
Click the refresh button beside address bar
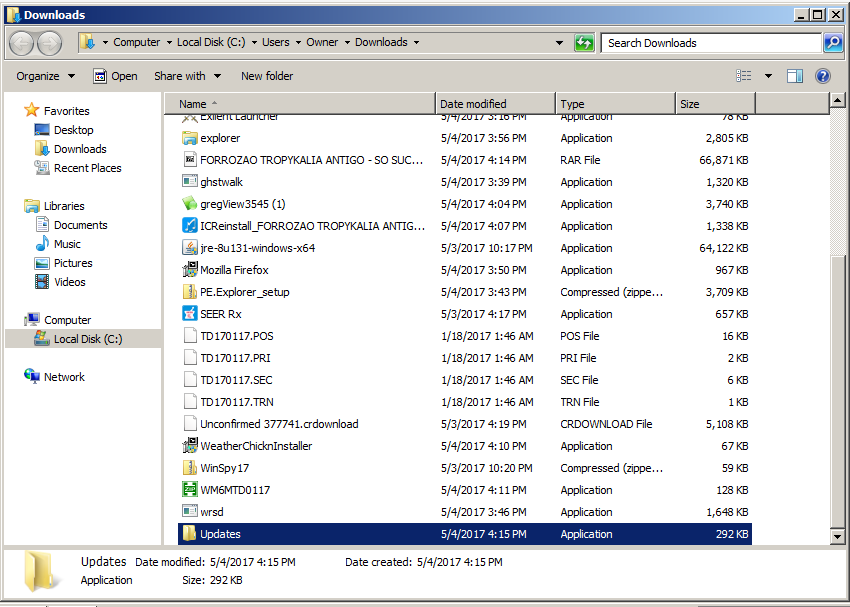pos(584,43)
